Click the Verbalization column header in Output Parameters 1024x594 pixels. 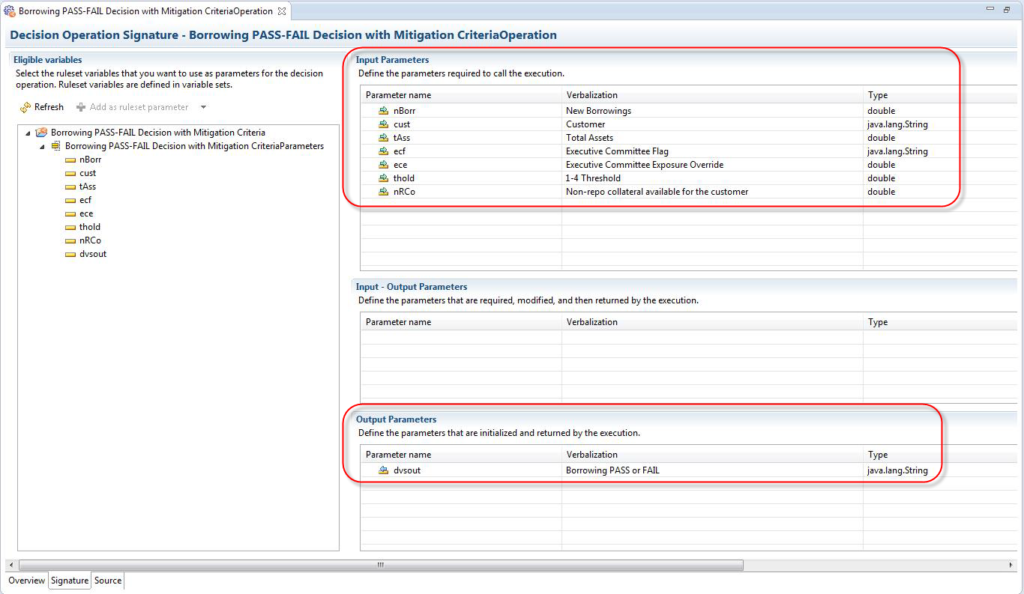pos(592,455)
